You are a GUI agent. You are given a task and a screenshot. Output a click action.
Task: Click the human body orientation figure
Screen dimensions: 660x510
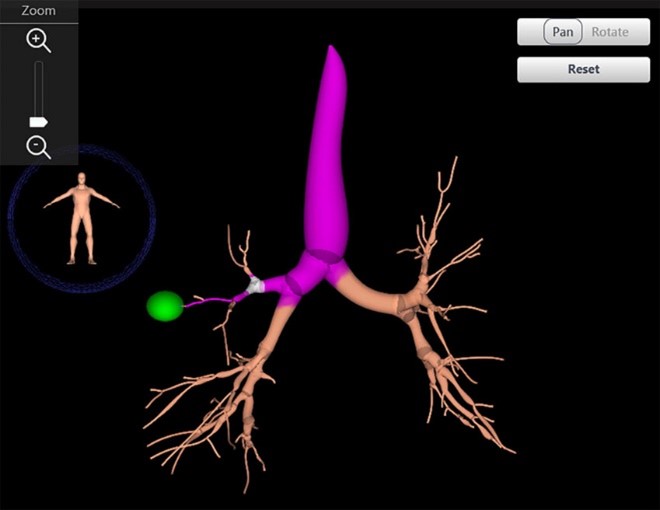pos(82,218)
